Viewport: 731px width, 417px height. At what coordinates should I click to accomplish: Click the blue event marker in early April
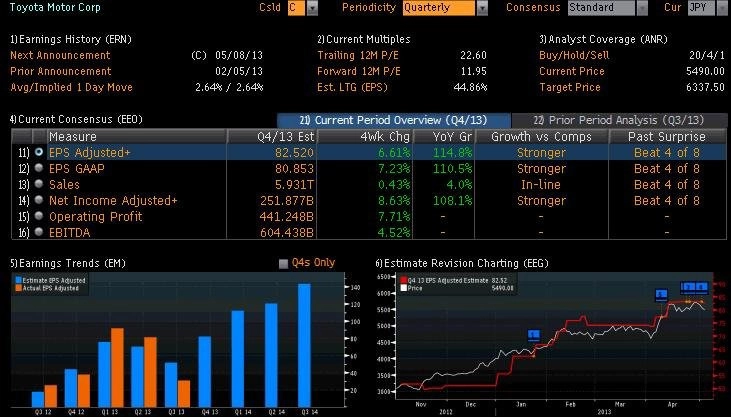661,294
